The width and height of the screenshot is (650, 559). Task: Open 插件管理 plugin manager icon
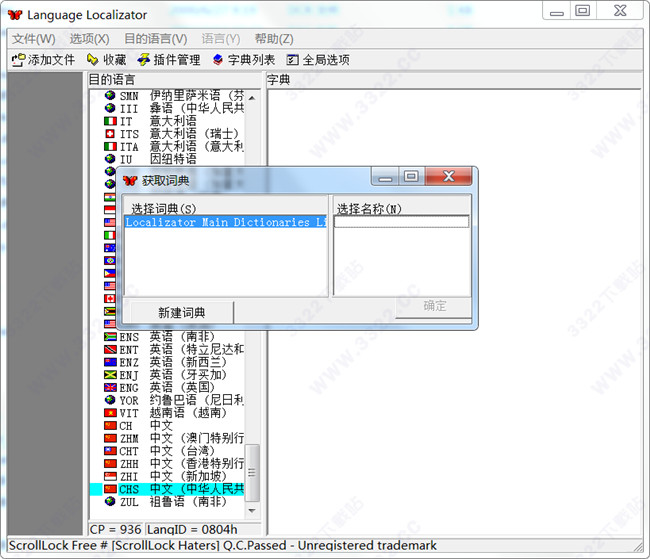point(143,60)
